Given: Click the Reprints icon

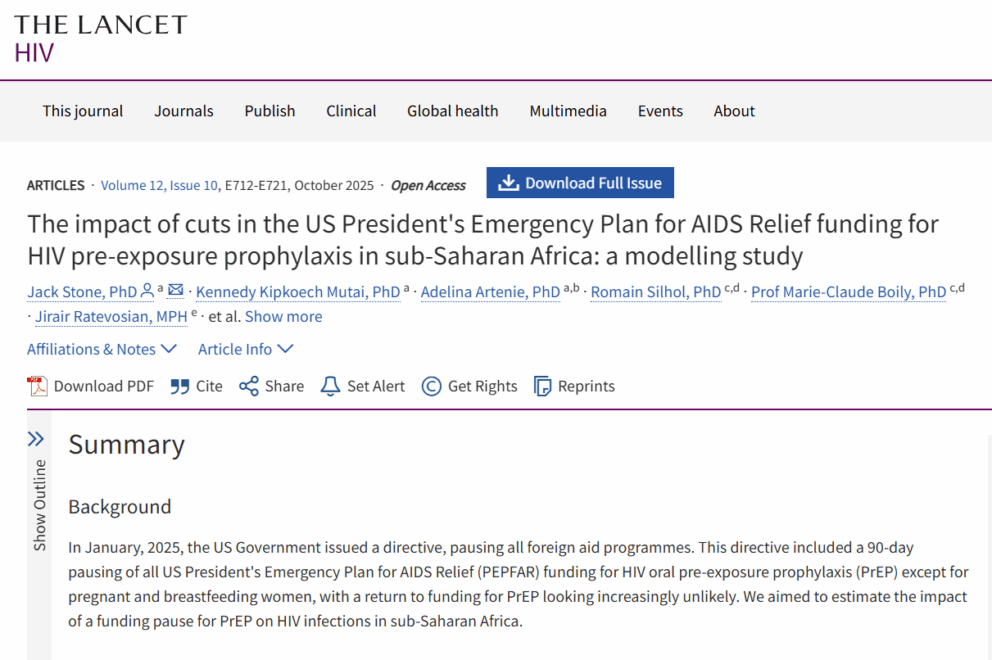Looking at the screenshot, I should tap(543, 386).
